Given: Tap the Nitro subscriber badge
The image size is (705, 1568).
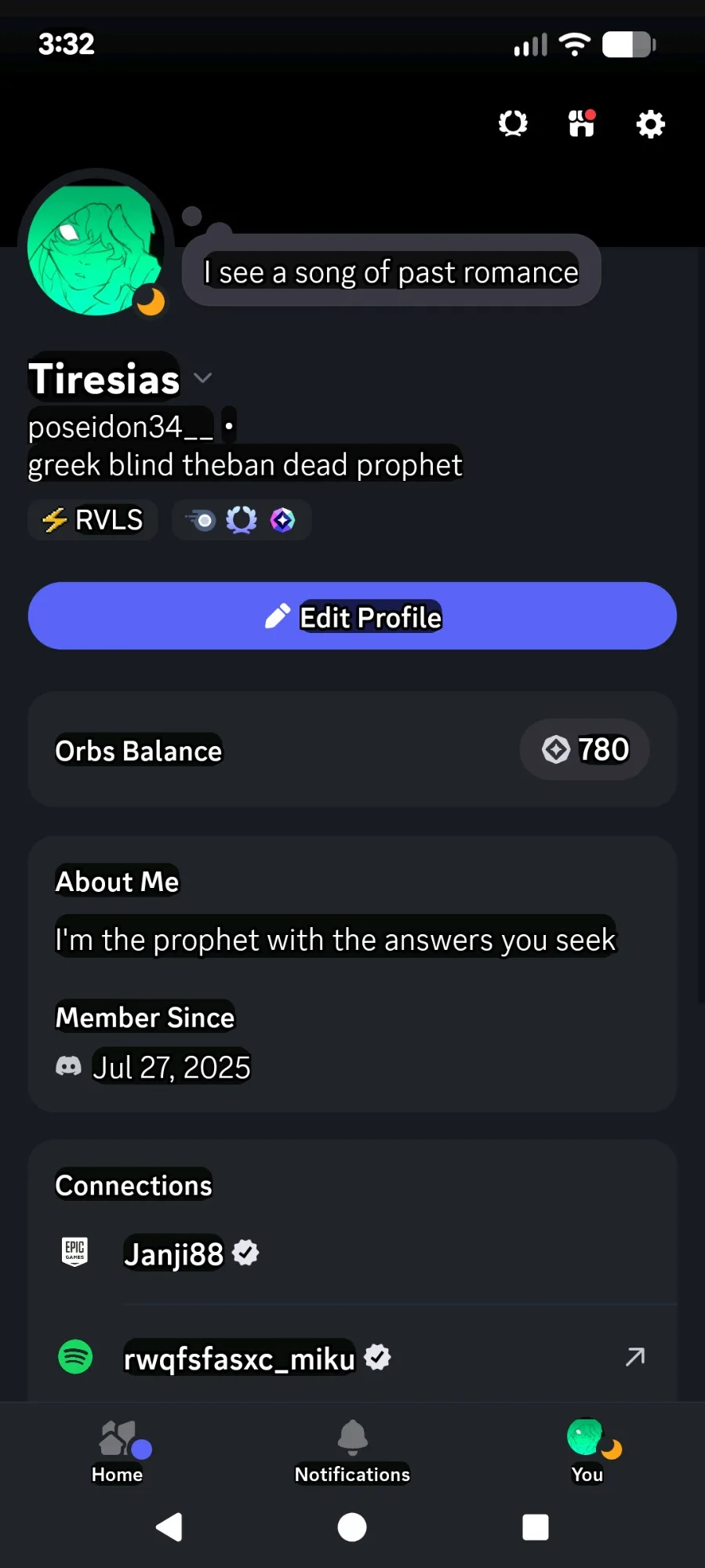Looking at the screenshot, I should pos(242,519).
